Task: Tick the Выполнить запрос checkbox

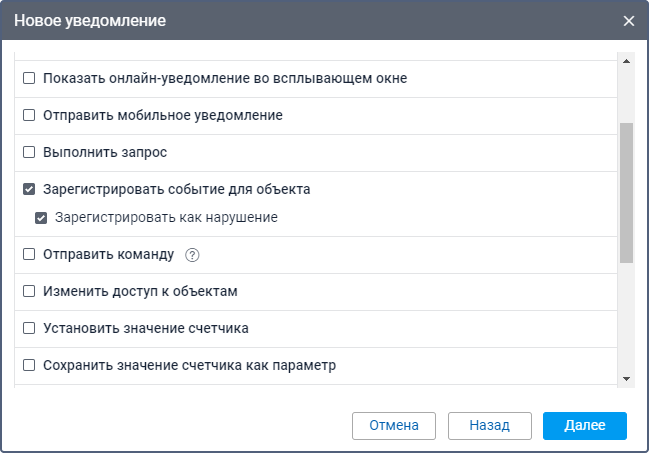Action: (29, 153)
